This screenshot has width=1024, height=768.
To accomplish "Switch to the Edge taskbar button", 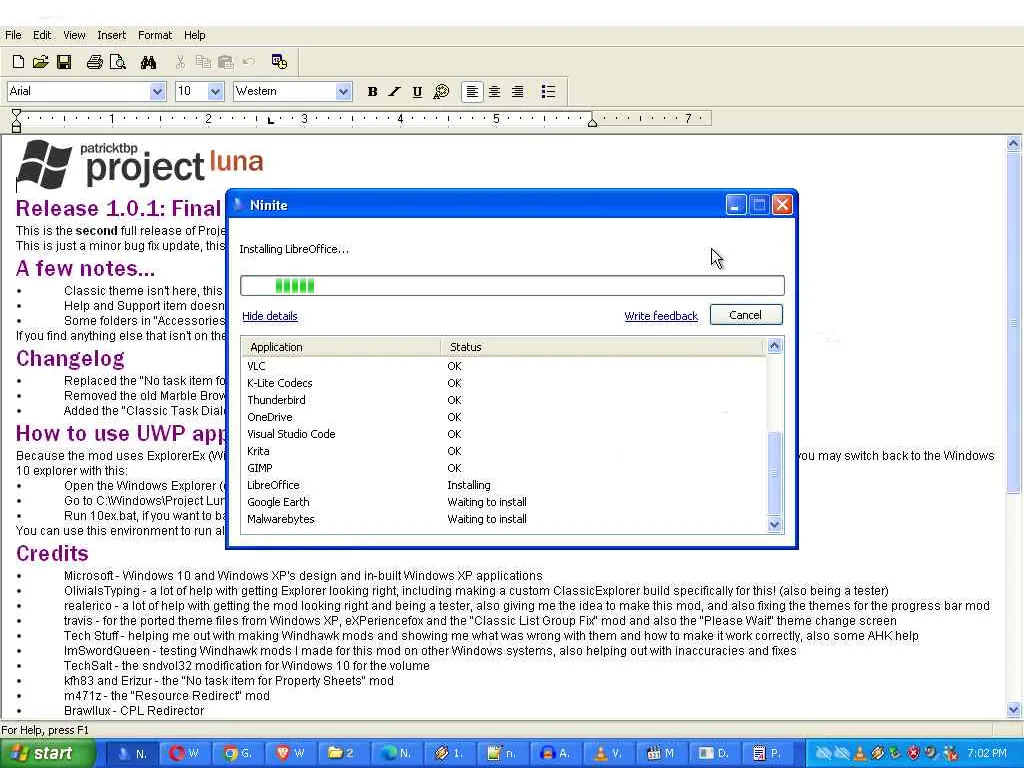I will (x=397, y=753).
